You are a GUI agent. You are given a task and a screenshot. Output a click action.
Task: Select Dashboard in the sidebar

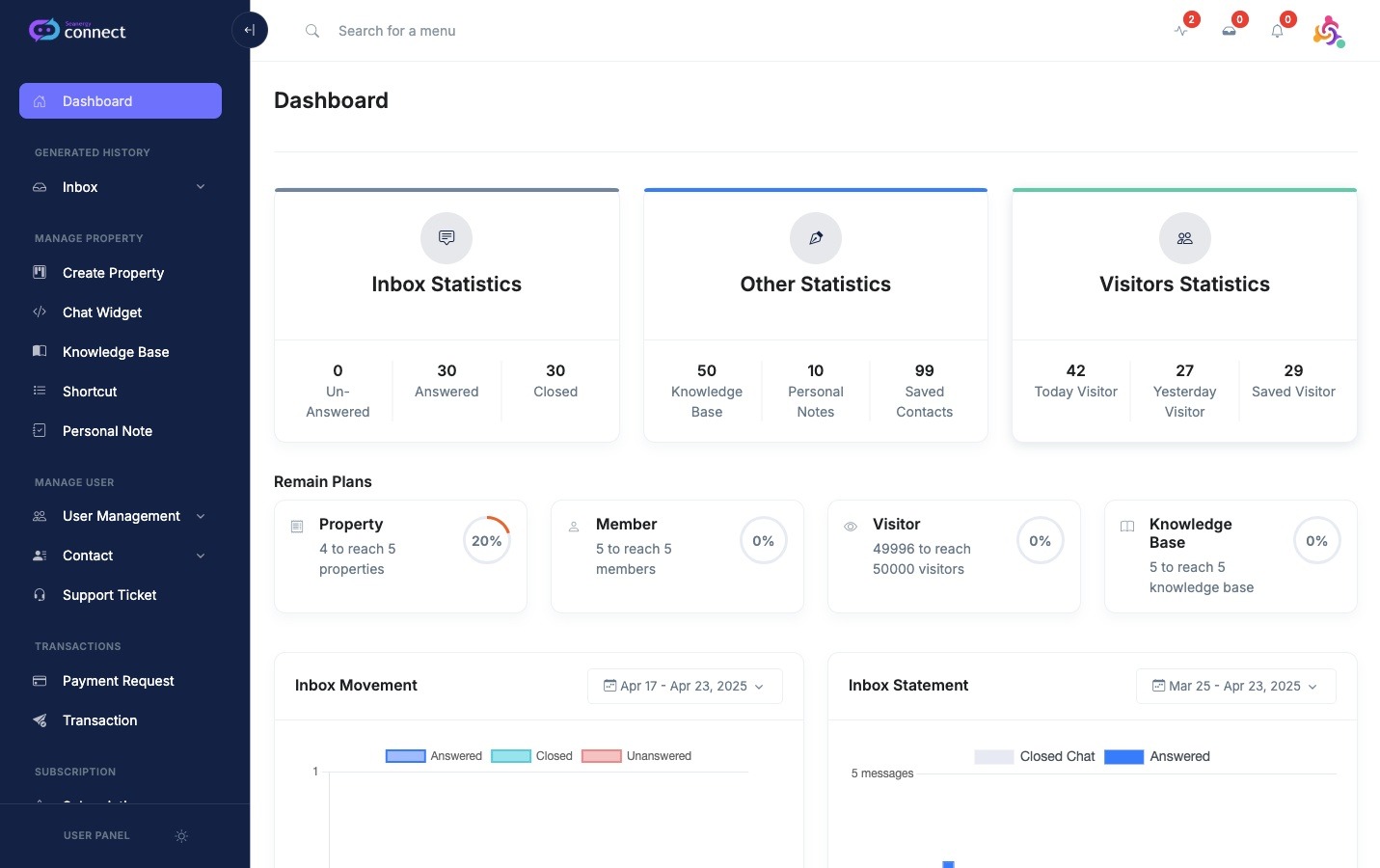point(96,101)
